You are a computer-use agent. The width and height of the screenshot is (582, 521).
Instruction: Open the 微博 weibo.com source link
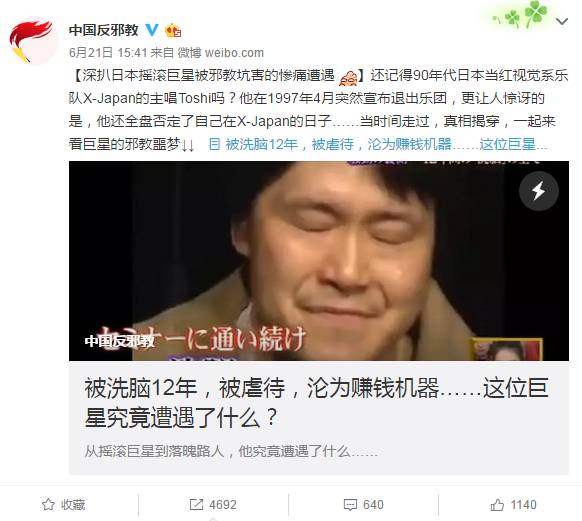click(220, 53)
